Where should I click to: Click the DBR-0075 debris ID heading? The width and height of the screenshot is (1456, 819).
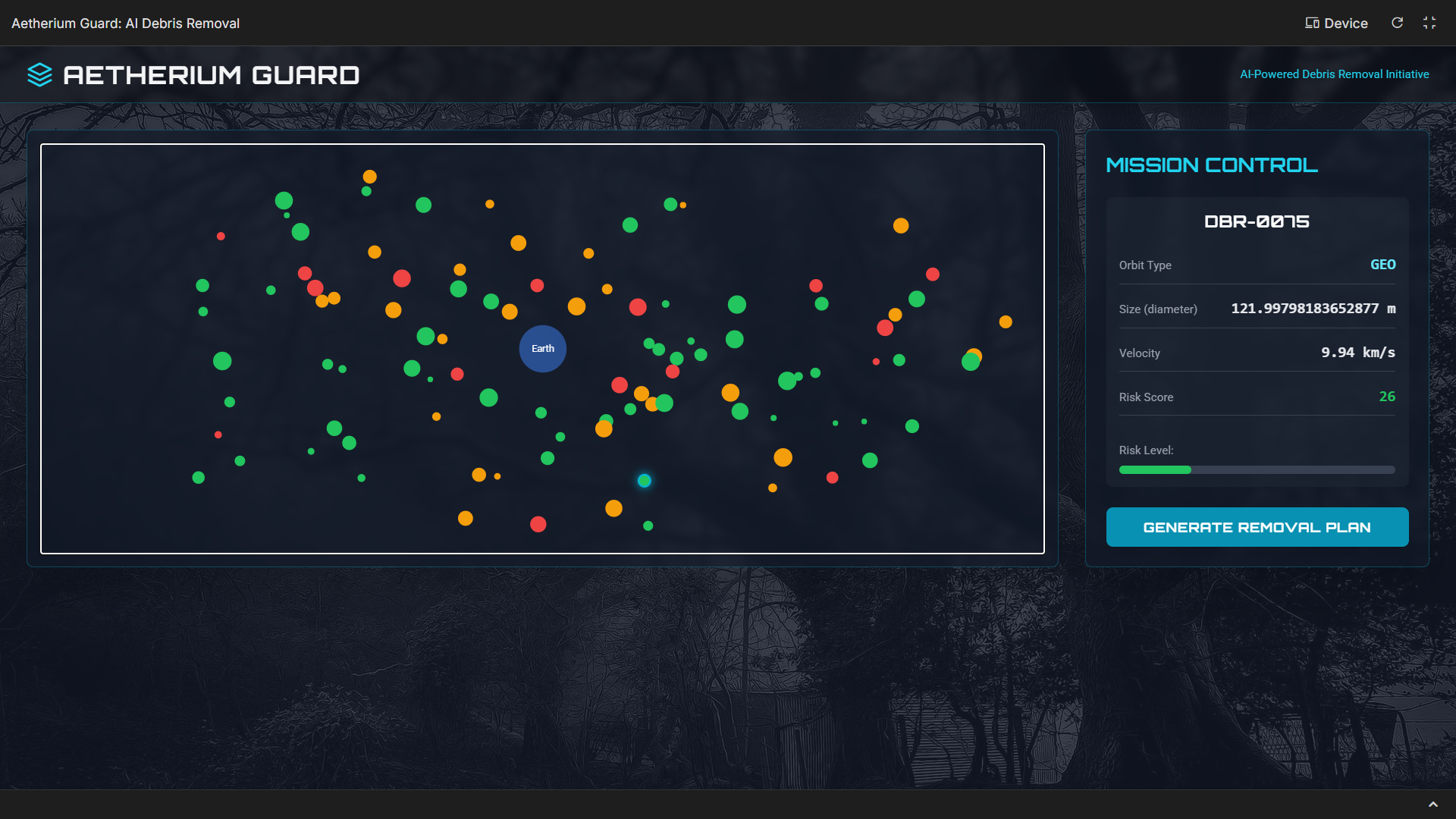(1257, 221)
